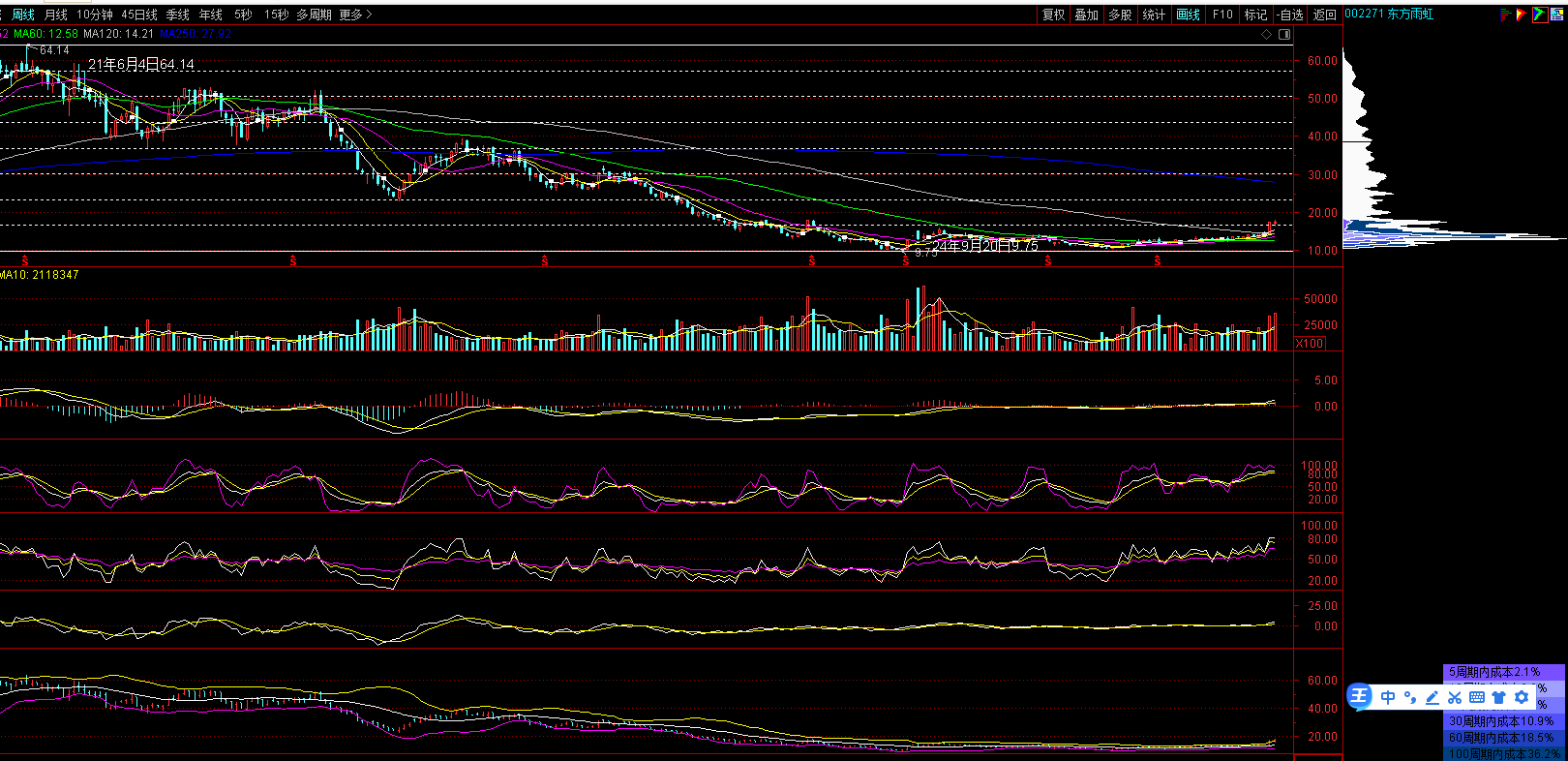Switch to the 月线 monthly chart tab

click(x=56, y=15)
